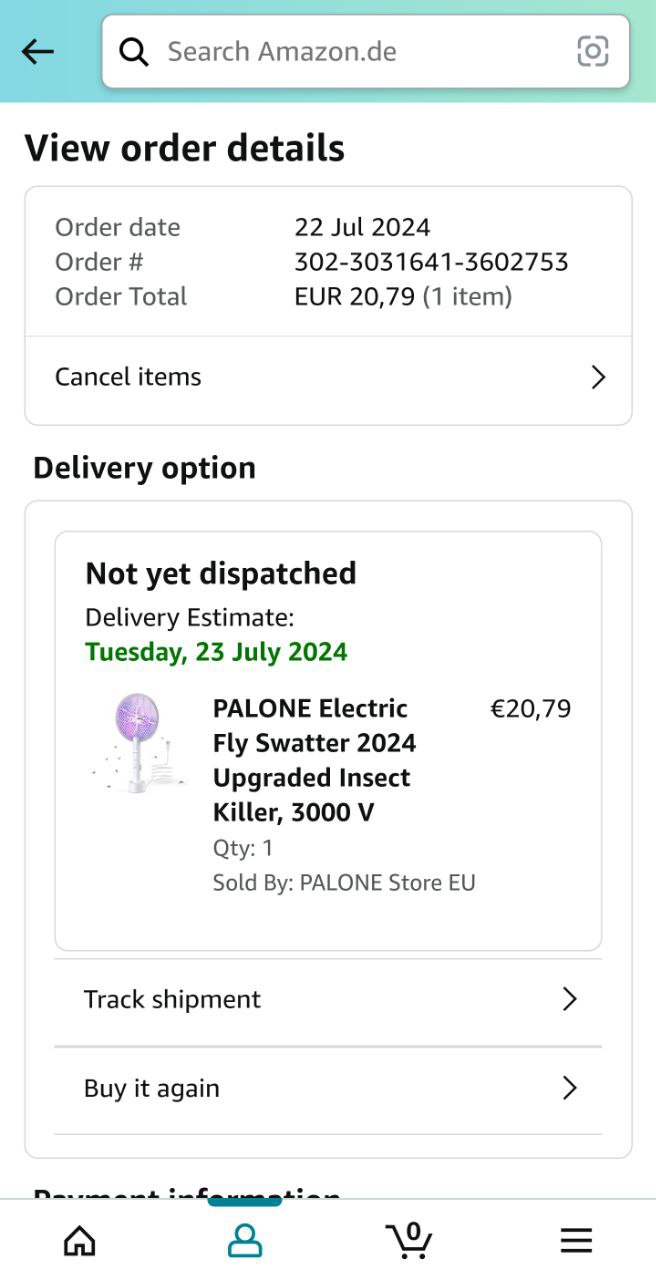Image resolution: width=656 pixels, height=1280 pixels.
Task: Choose the Buy it again option
Action: tap(152, 1088)
